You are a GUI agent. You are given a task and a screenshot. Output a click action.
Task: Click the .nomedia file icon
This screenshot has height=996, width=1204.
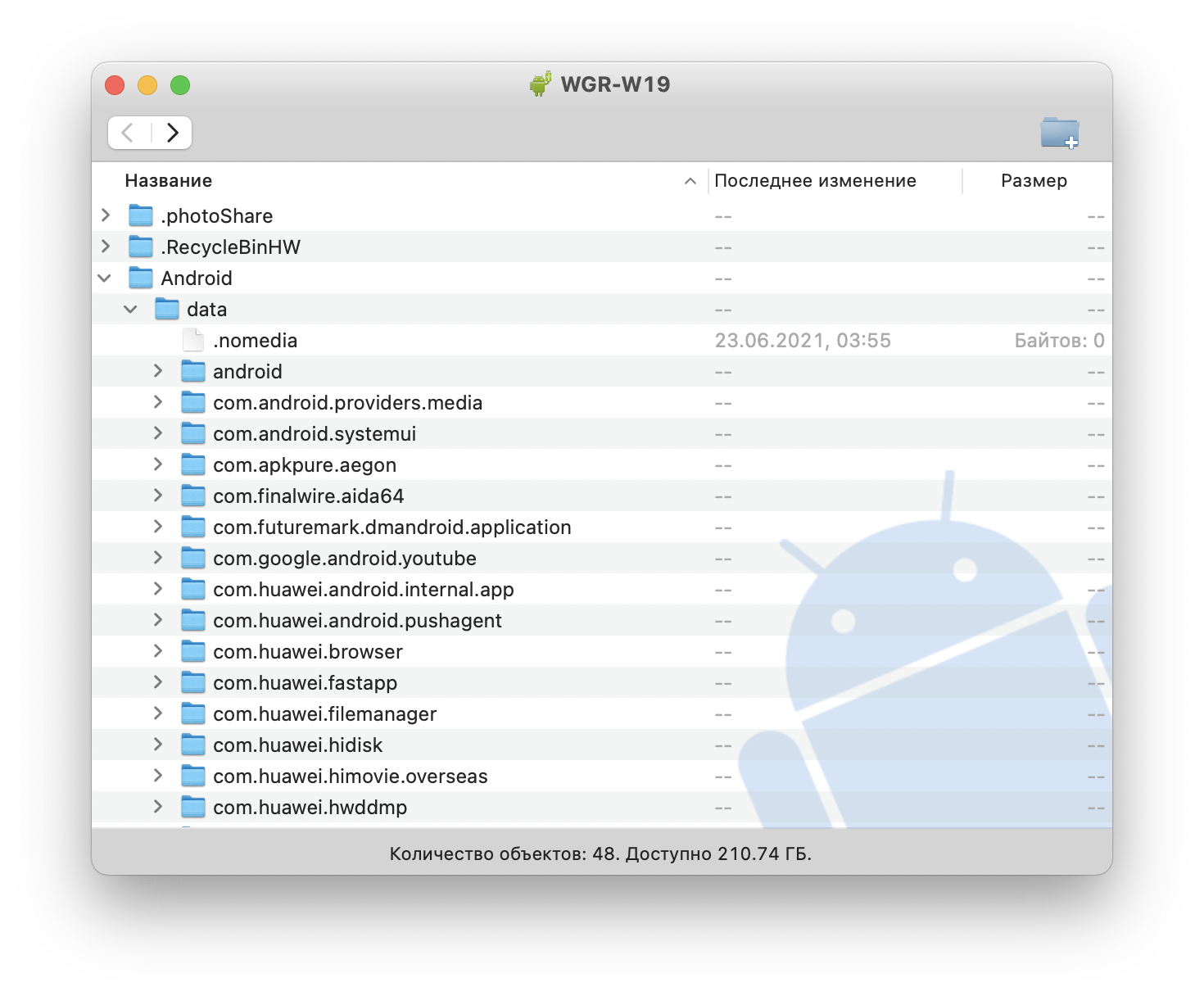click(x=193, y=341)
